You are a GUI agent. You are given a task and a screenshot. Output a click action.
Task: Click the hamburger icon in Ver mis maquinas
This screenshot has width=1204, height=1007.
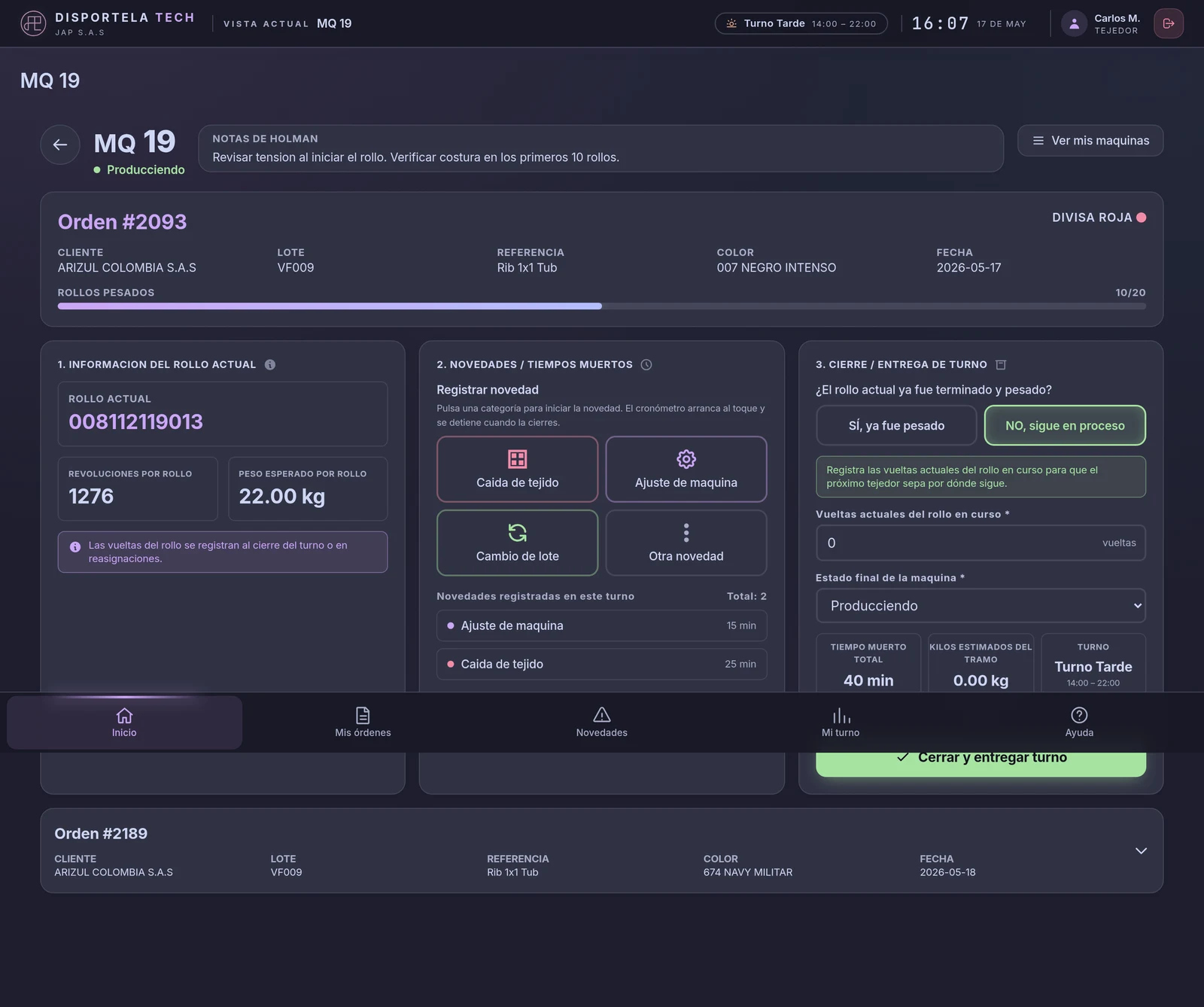point(1038,141)
